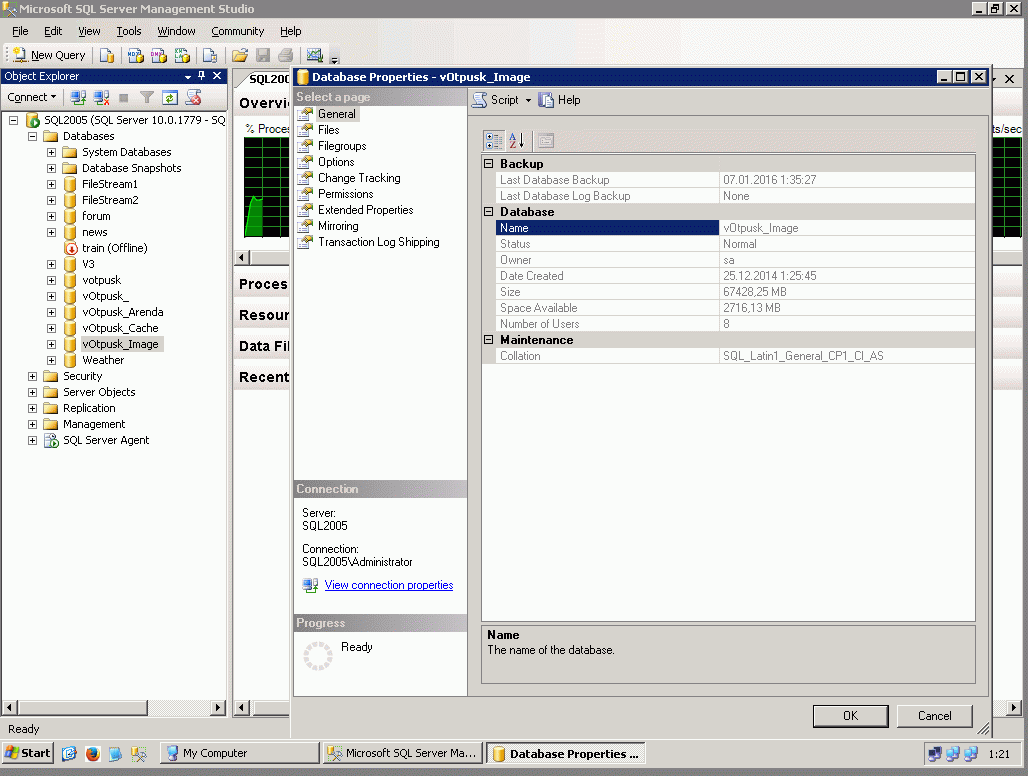1028x776 pixels.
Task: Click the Windows Start button
Action: pos(28,753)
